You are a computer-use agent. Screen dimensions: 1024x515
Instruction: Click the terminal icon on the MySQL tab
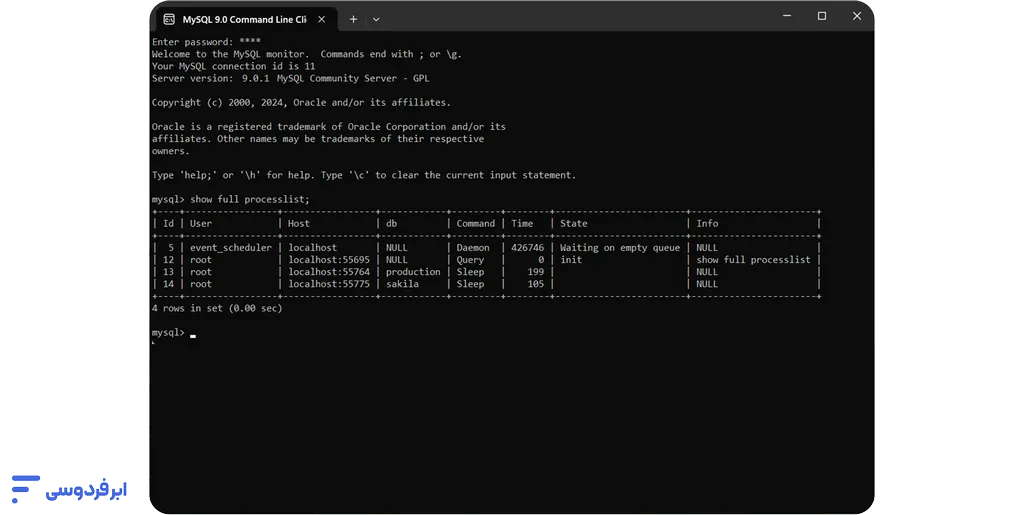(169, 20)
